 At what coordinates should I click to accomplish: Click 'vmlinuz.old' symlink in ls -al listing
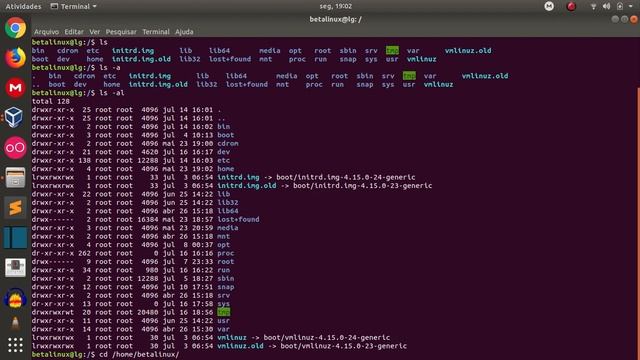[x=240, y=346]
